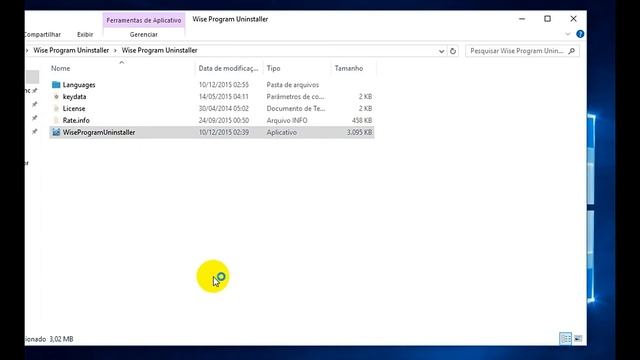Open the Exibir ribbon tab
This screenshot has height=360, width=640.
(x=85, y=35)
